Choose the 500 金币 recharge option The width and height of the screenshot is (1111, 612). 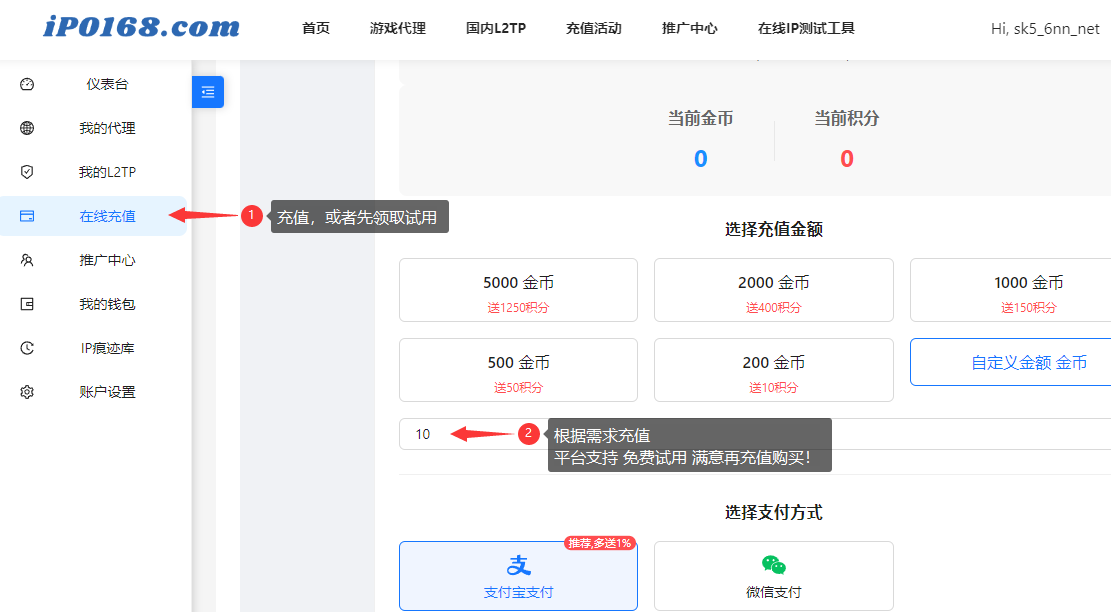[519, 370]
